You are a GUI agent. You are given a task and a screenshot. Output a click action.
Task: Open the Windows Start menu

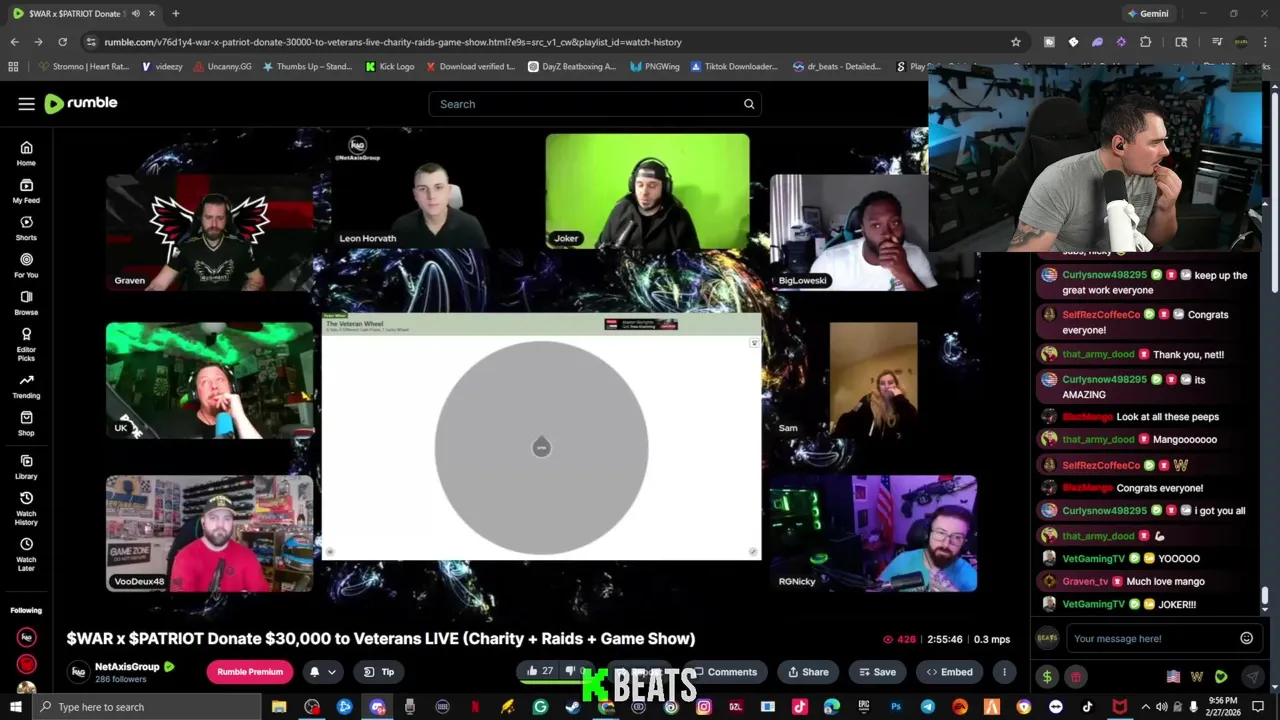click(x=15, y=707)
